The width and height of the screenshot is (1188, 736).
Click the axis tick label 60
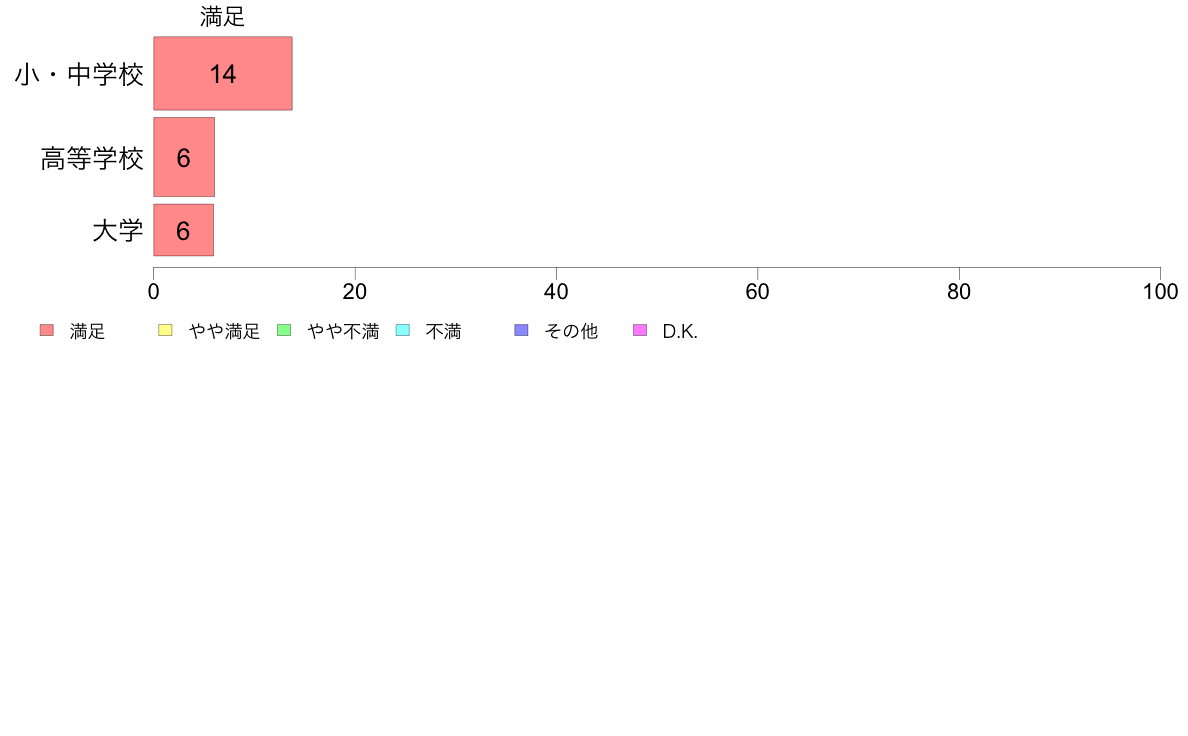pos(758,292)
